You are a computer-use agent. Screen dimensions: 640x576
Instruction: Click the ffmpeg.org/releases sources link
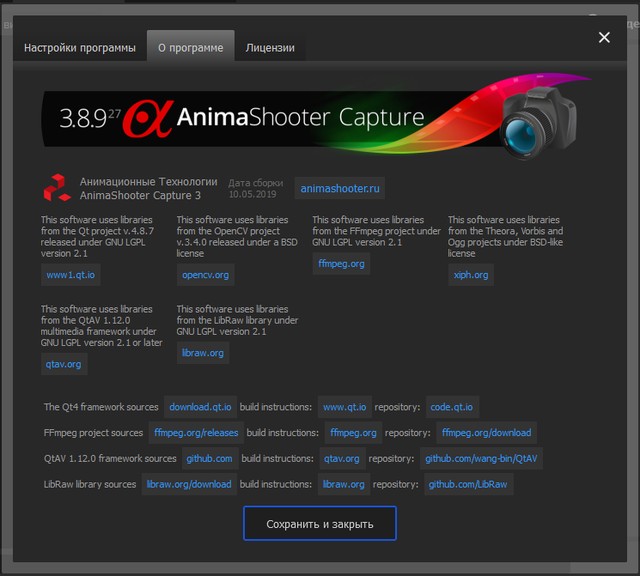pyautogui.click(x=196, y=433)
